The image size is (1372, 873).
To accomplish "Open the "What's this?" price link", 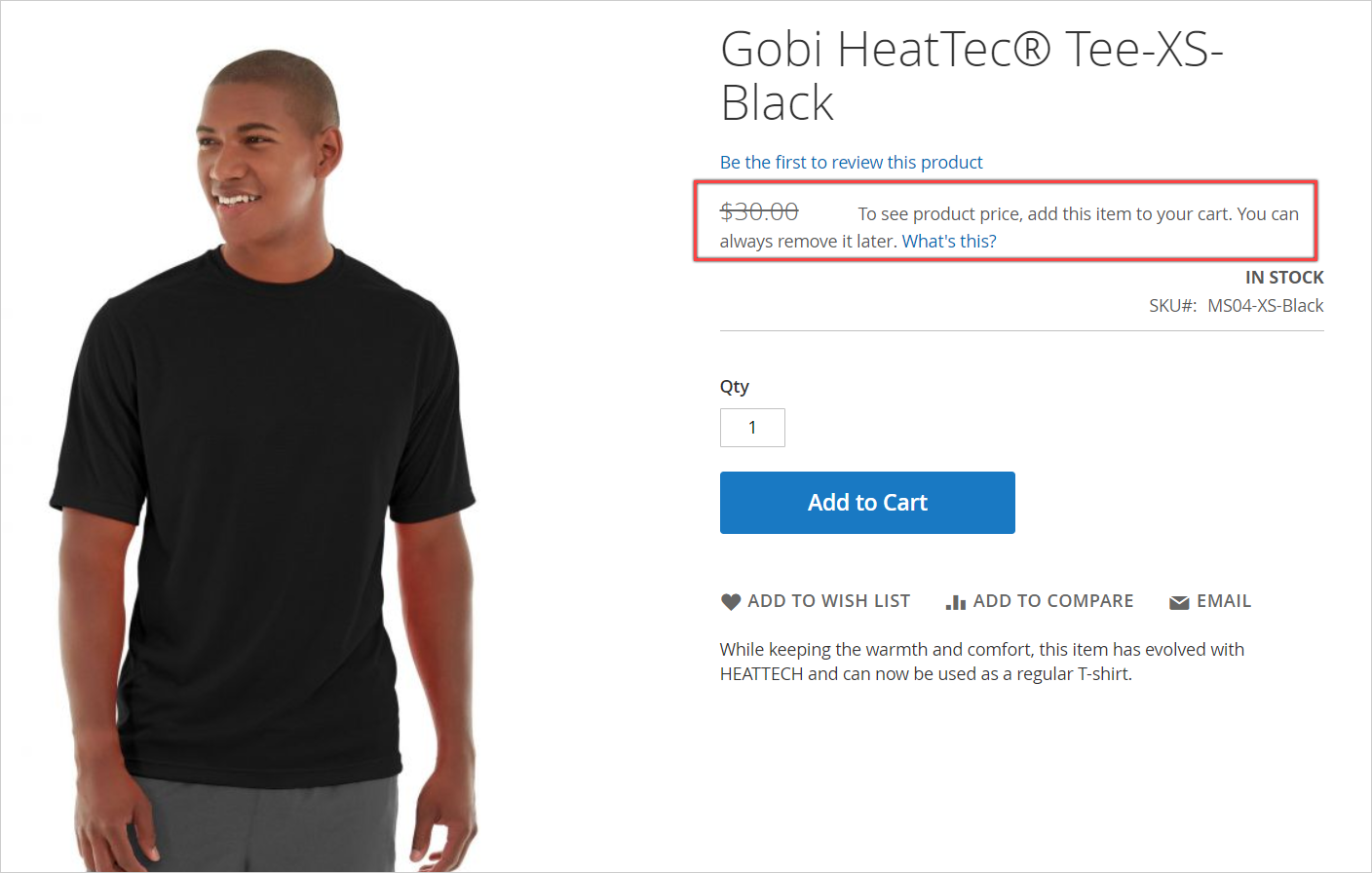I will tap(949, 242).
